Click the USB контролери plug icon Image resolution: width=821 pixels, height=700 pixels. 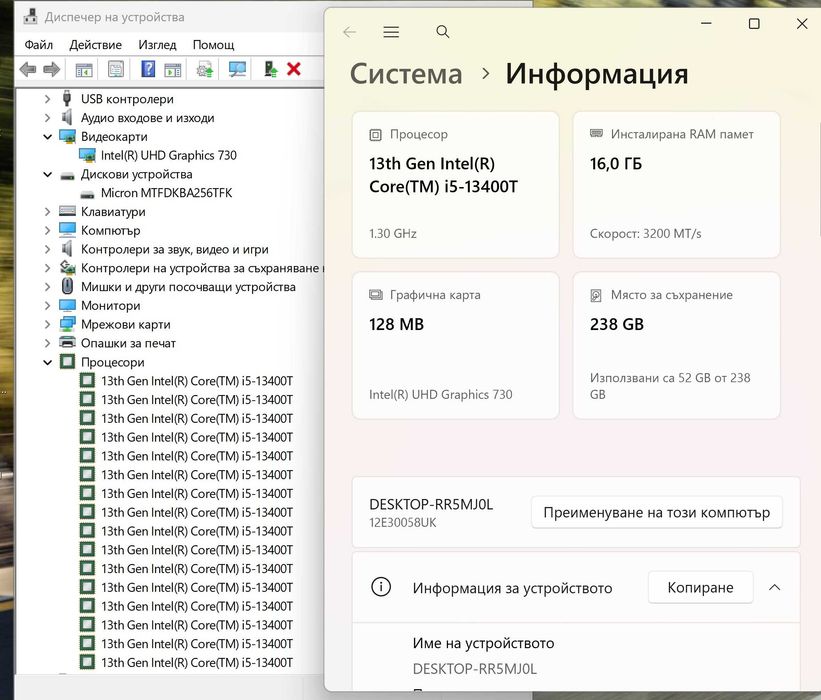click(66, 98)
